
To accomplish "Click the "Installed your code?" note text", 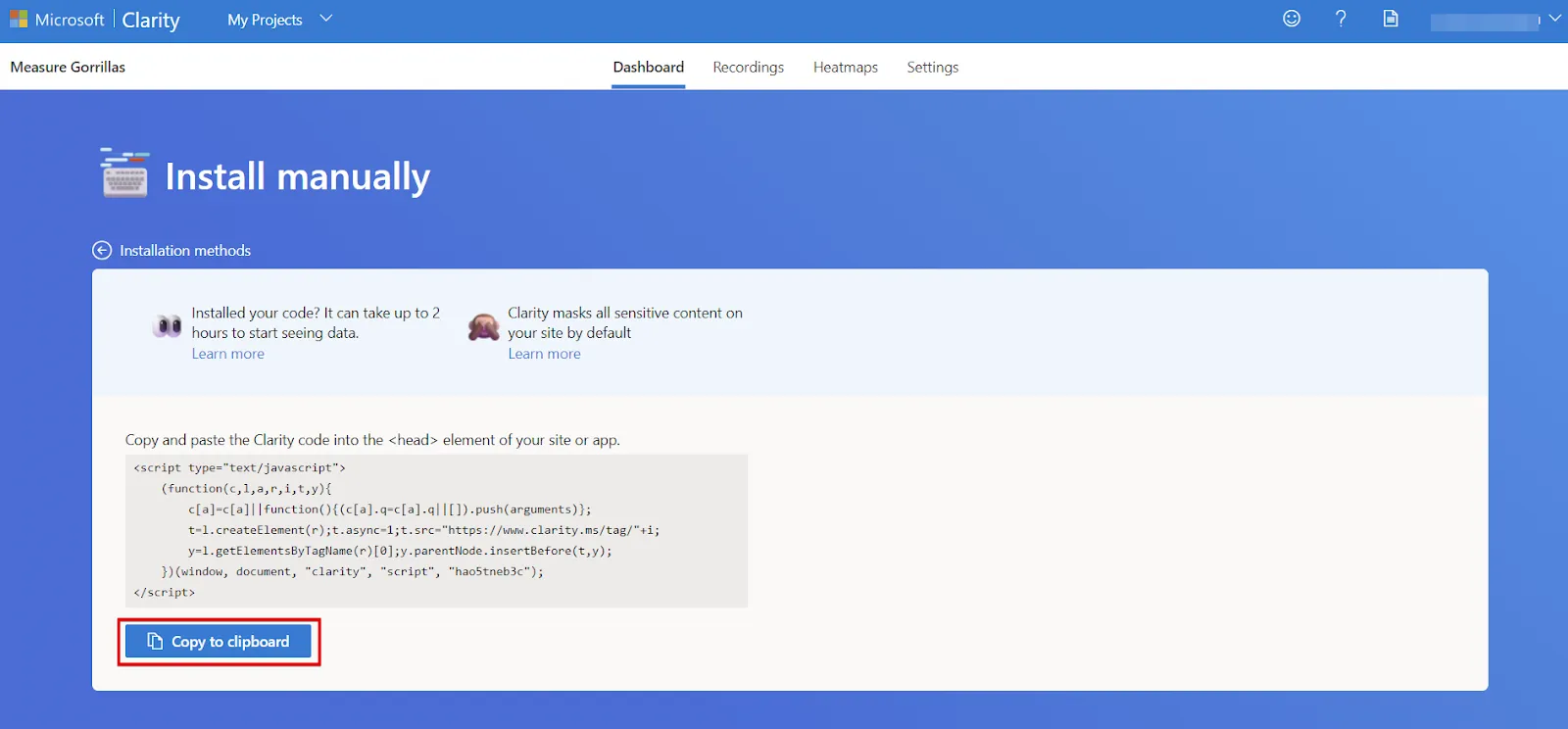I will coord(316,322).
